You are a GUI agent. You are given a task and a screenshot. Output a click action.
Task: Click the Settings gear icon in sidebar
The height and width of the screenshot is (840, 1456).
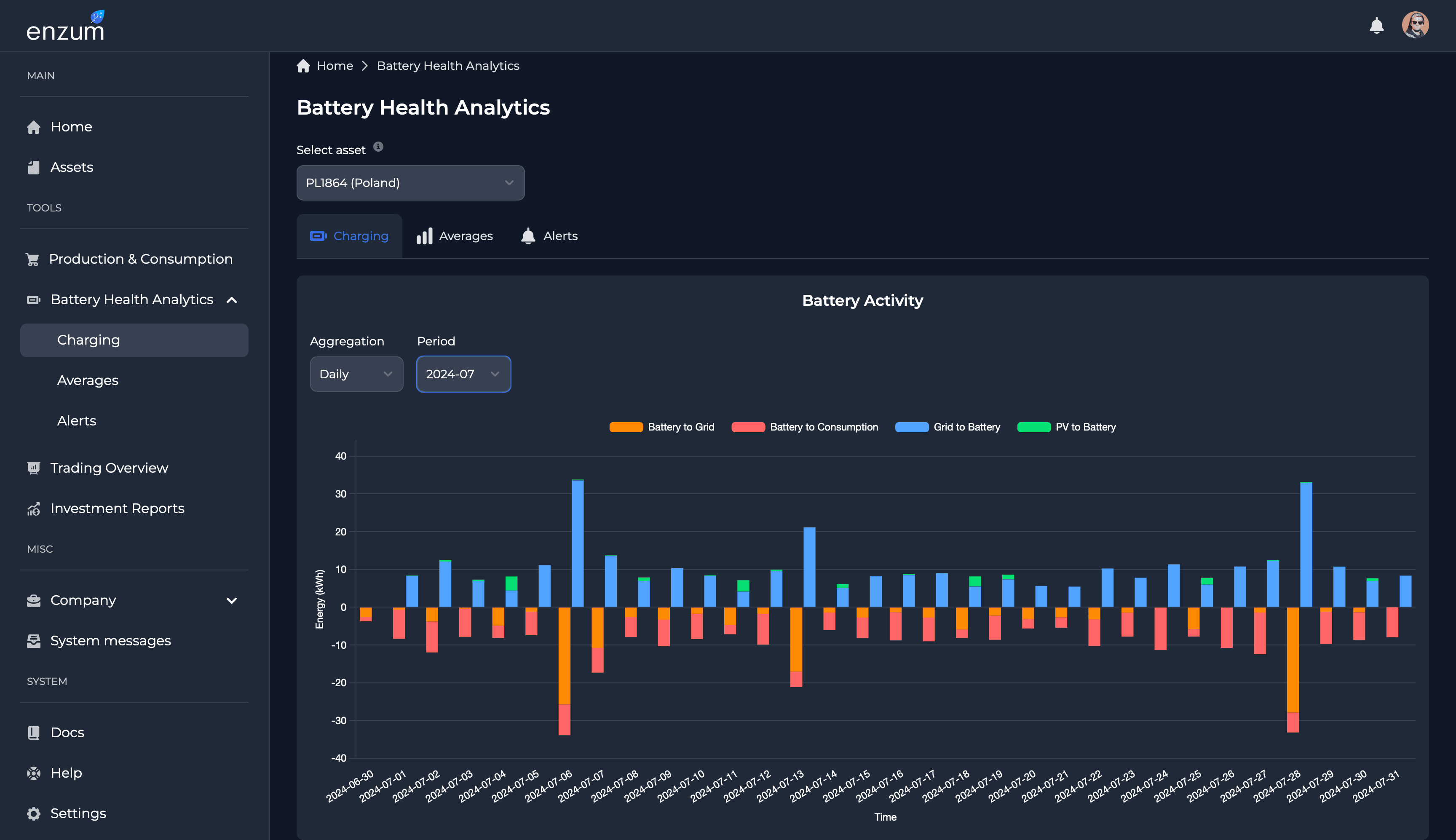click(x=34, y=813)
